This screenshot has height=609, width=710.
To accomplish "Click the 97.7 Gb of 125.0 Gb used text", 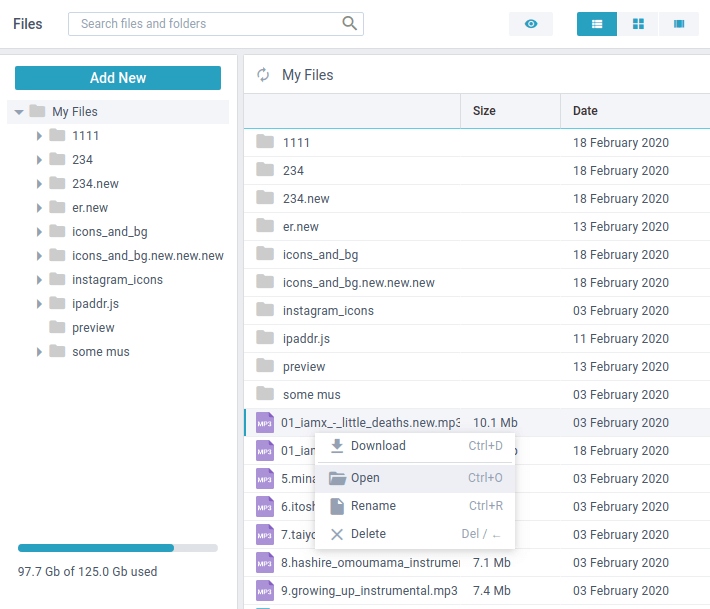I will click(x=87, y=572).
